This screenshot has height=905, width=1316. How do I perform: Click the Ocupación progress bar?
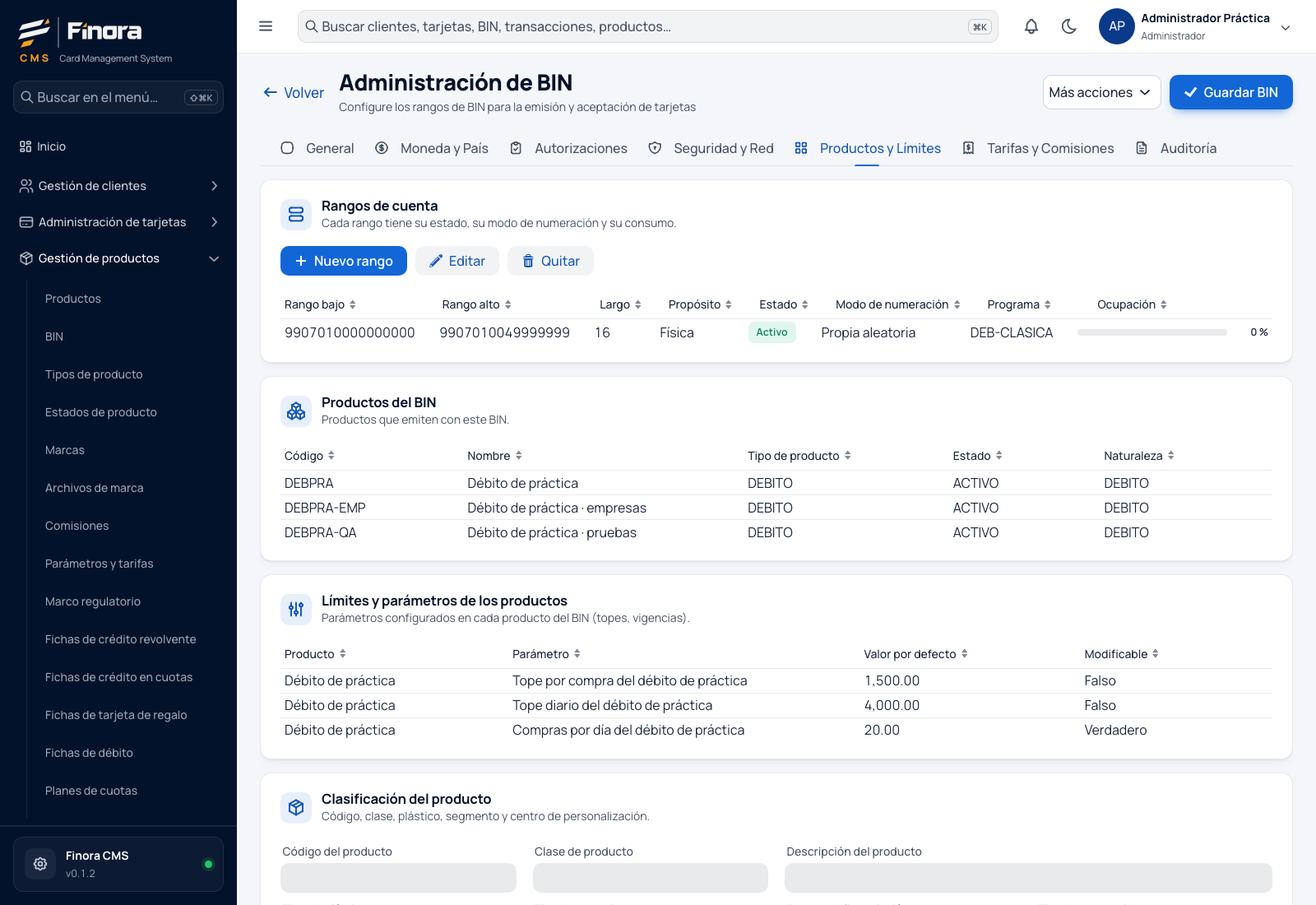pyautogui.click(x=1152, y=332)
